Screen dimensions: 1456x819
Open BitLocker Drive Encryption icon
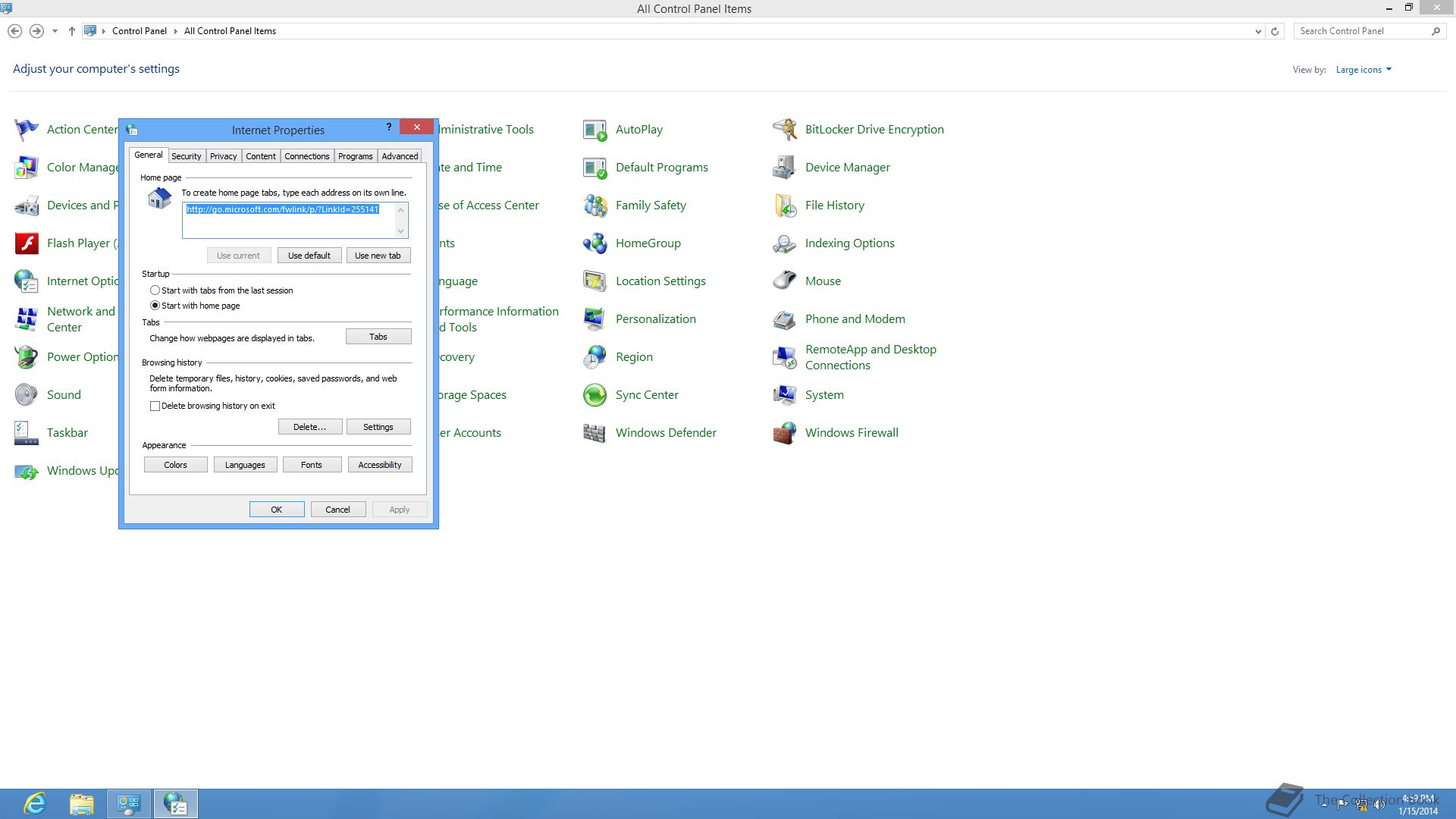click(x=785, y=130)
